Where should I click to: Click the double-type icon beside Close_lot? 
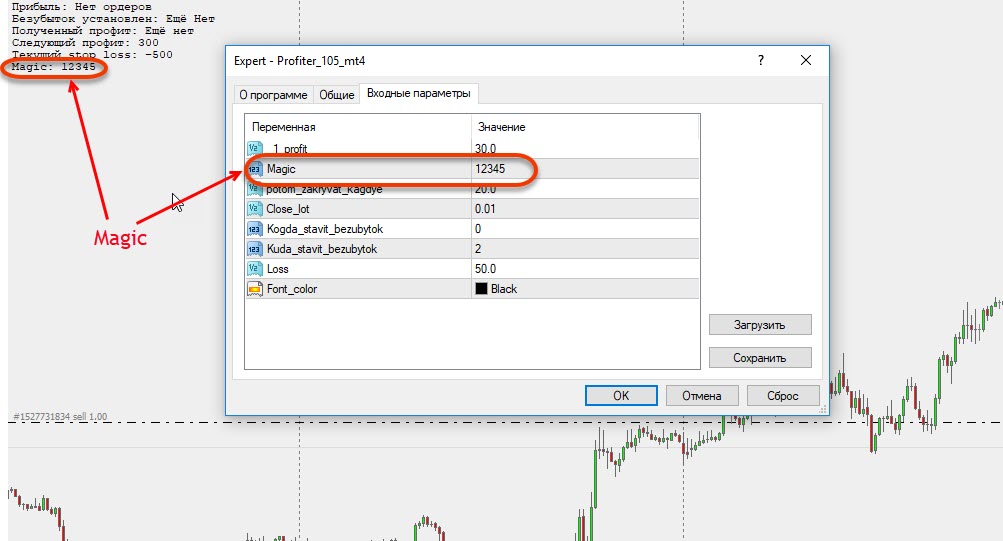(255, 208)
